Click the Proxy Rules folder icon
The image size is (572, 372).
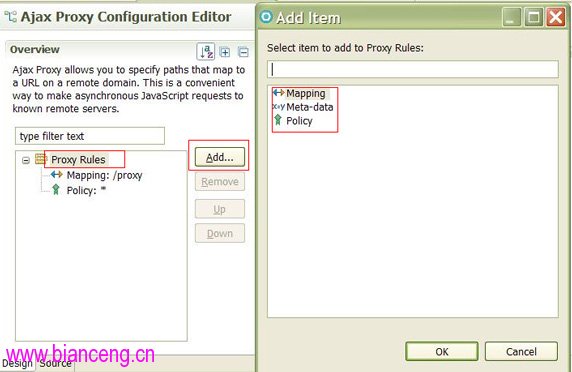[x=41, y=159]
